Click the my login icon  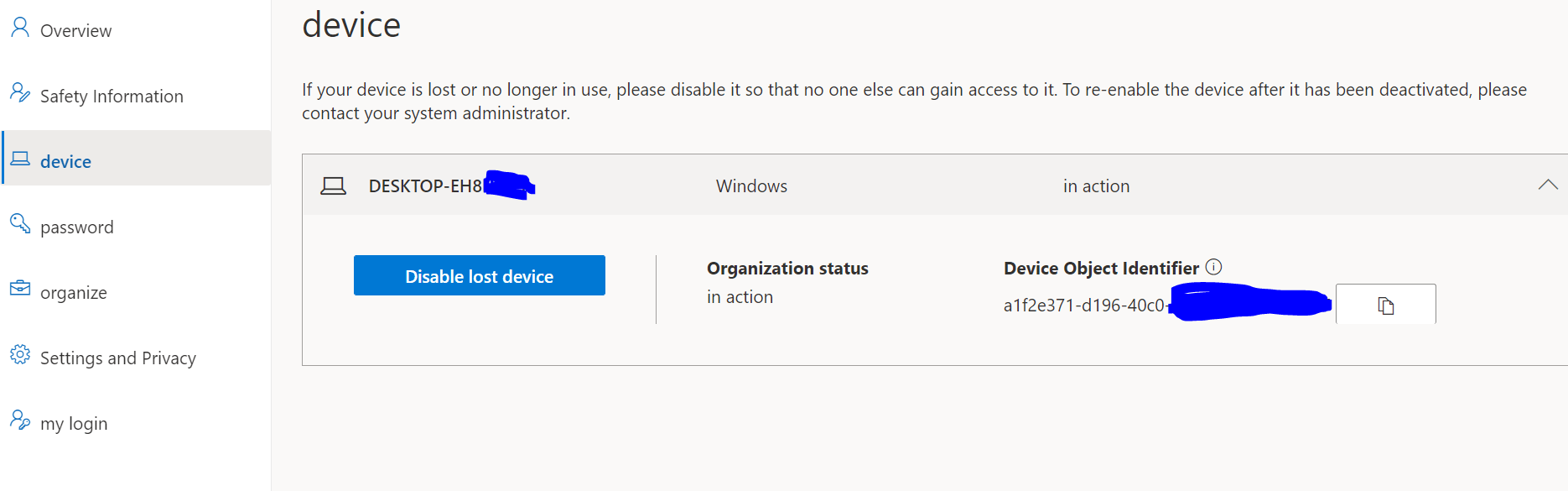[x=20, y=420]
